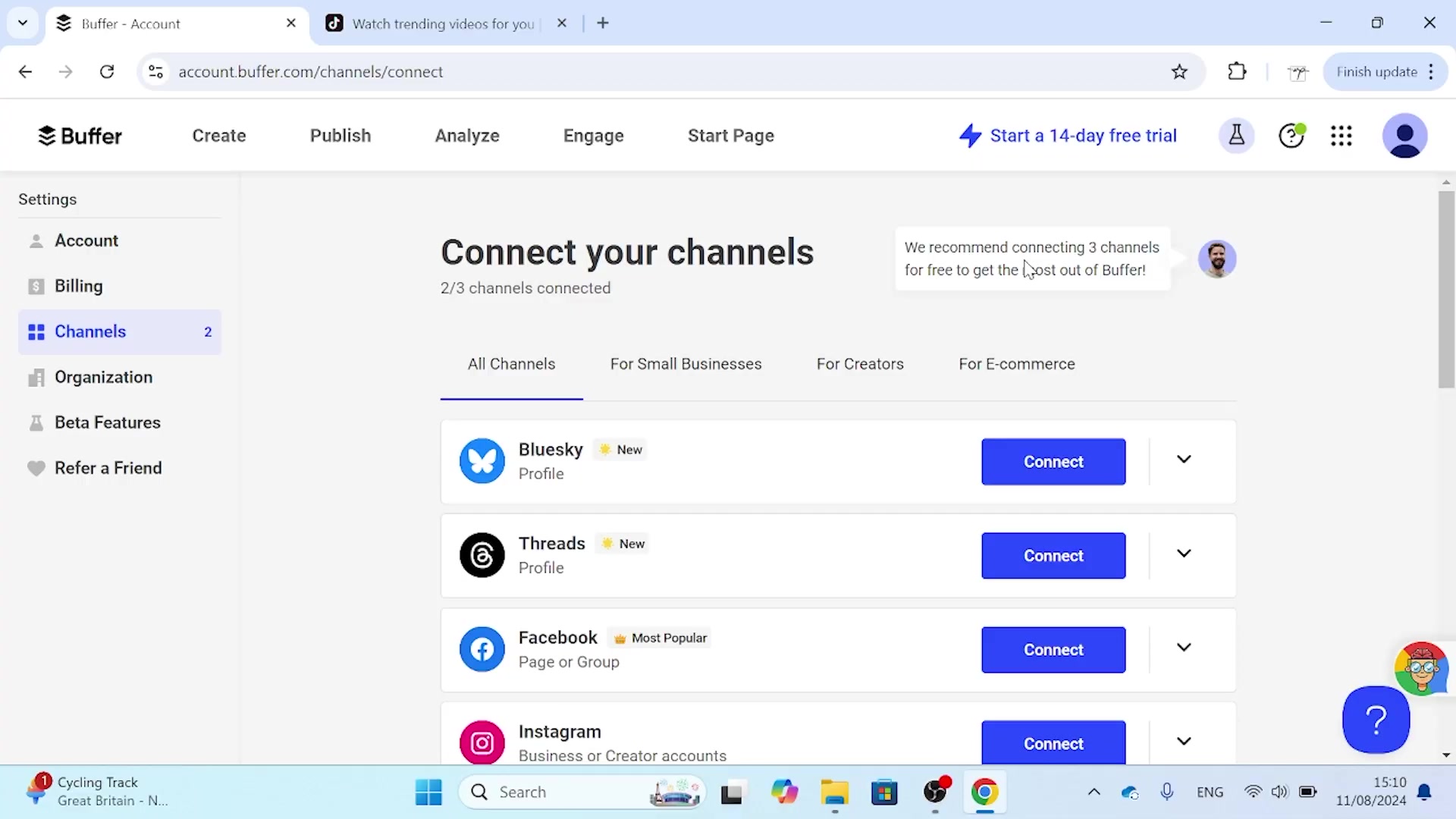Open the Create menu

(219, 136)
